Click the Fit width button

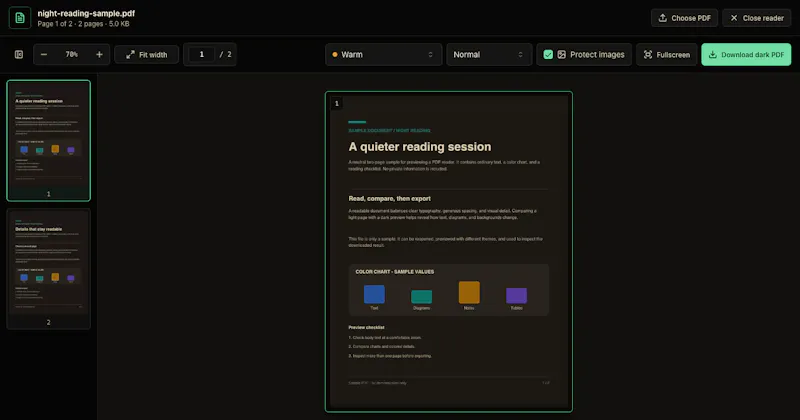tap(147, 55)
